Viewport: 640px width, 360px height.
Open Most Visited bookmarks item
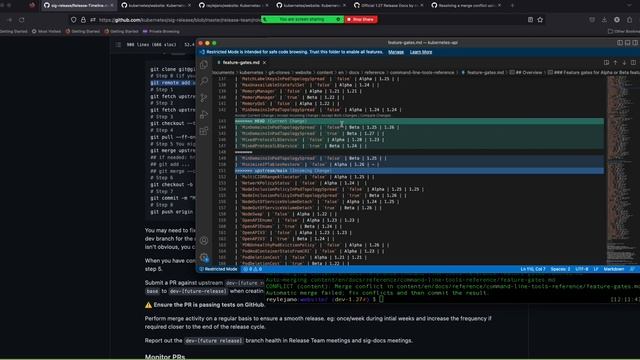[46, 31]
